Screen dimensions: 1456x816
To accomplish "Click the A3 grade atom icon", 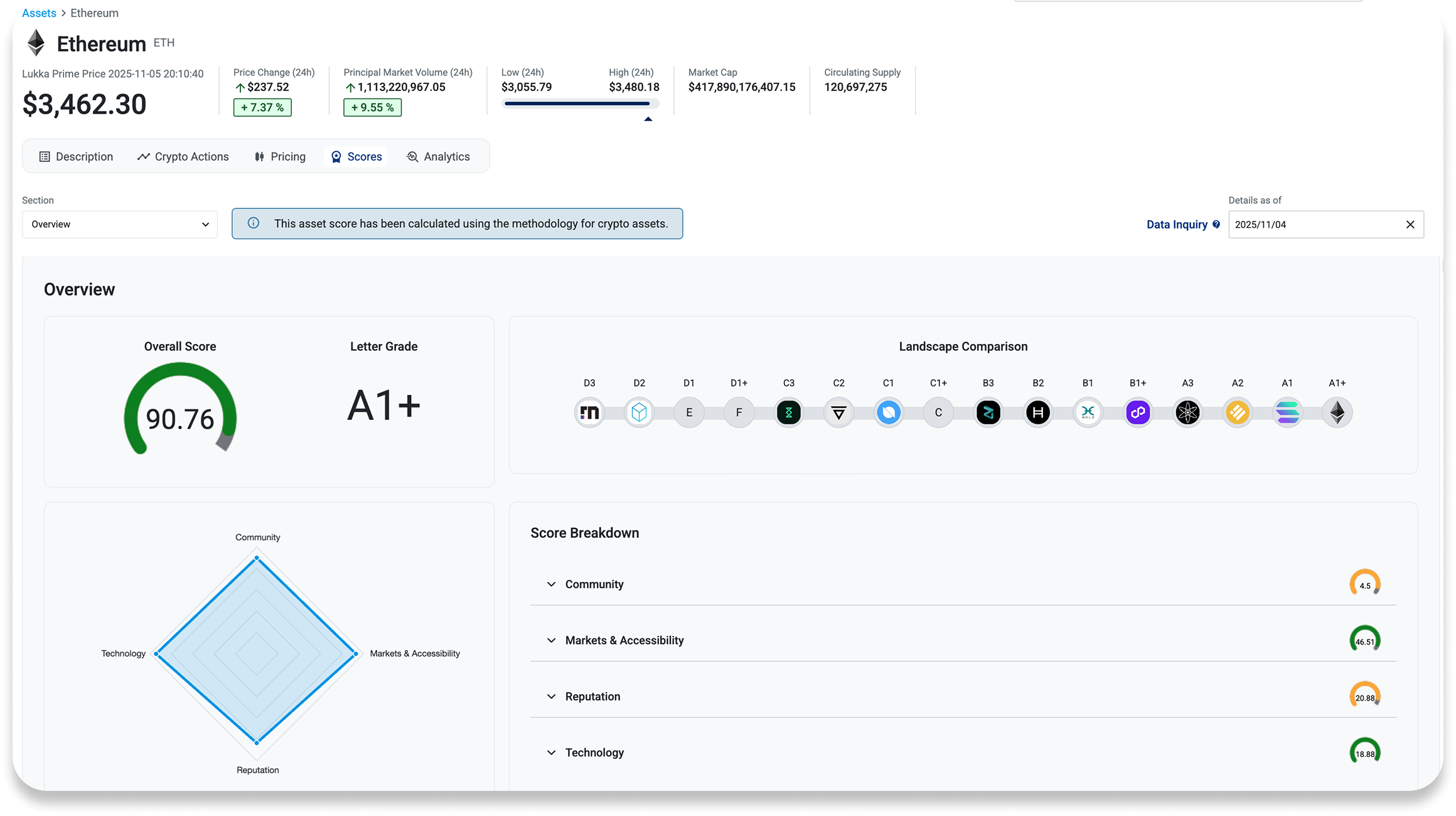I will (x=1187, y=412).
